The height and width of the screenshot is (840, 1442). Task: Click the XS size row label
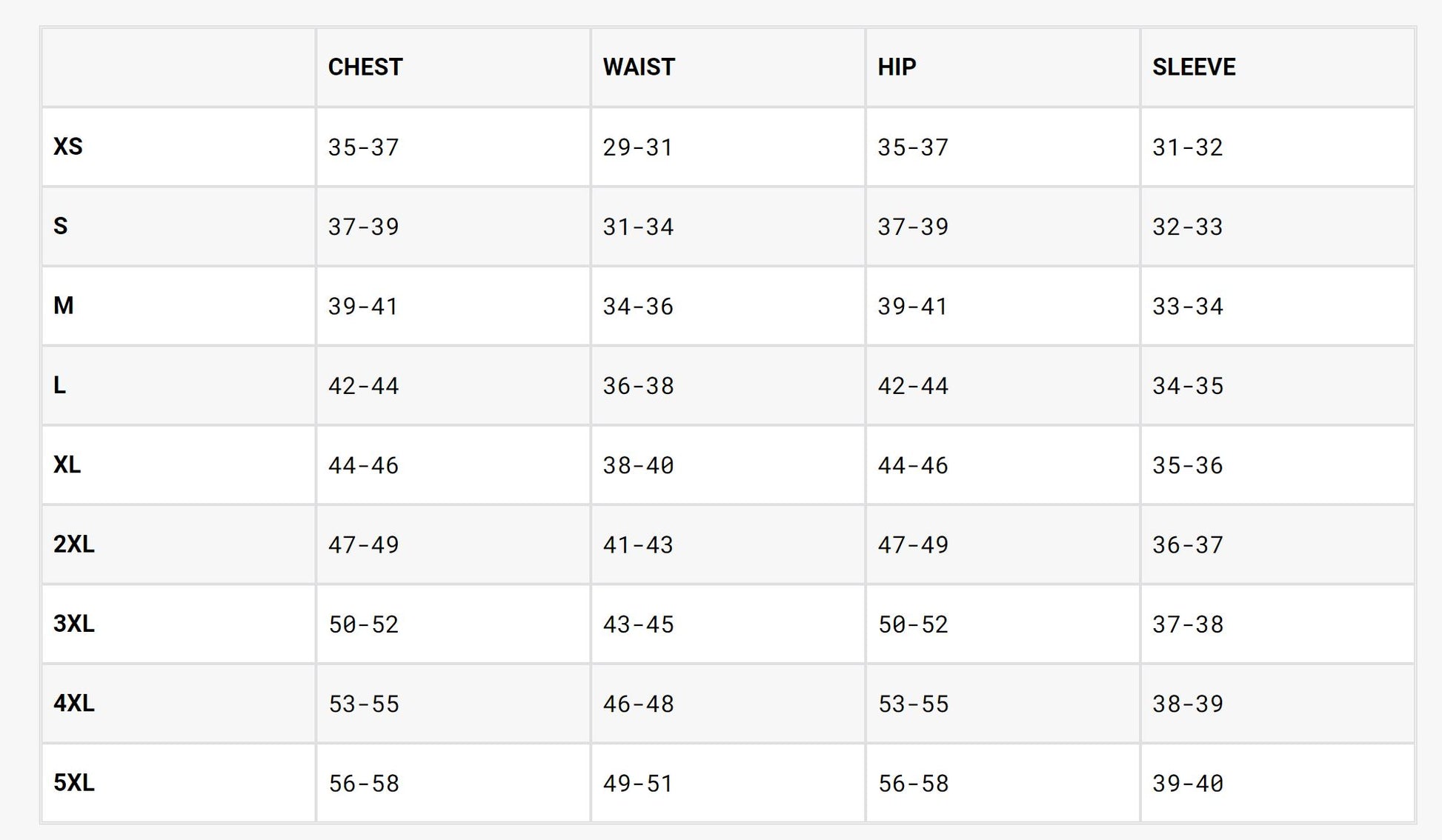tap(68, 147)
